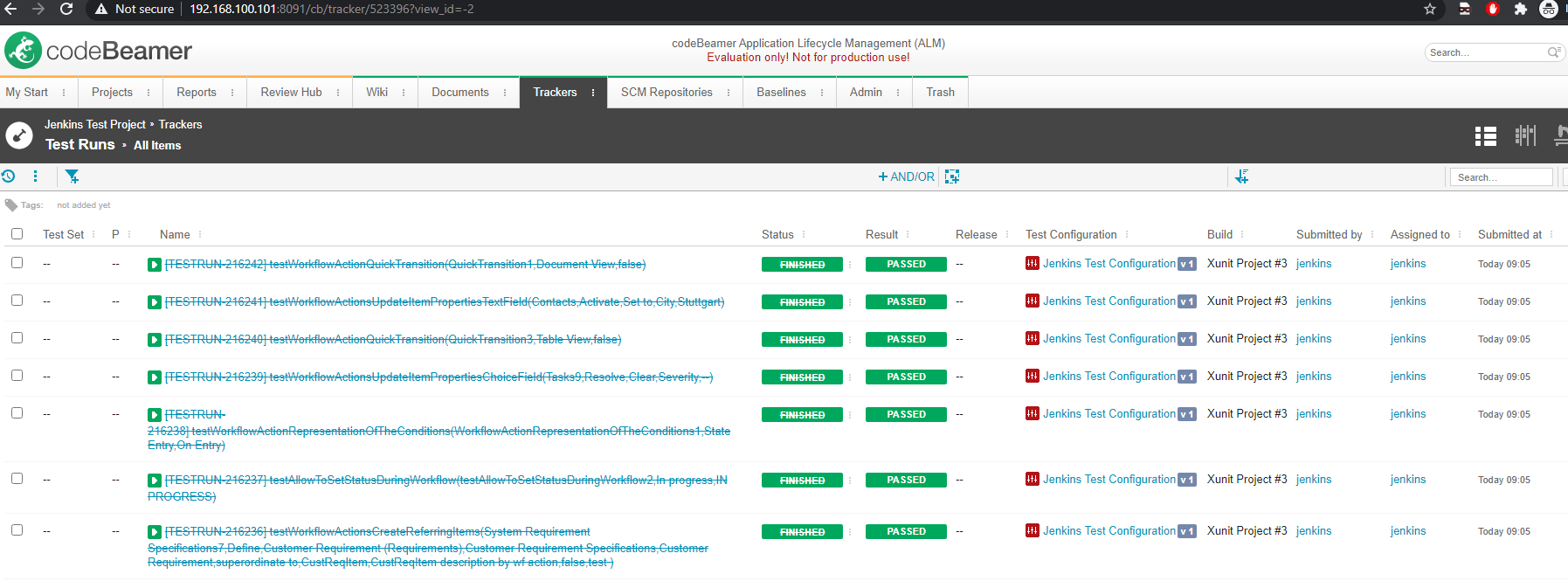1568x588 pixels.
Task: Focus the tracker toolbar search field
Action: pos(1501,176)
